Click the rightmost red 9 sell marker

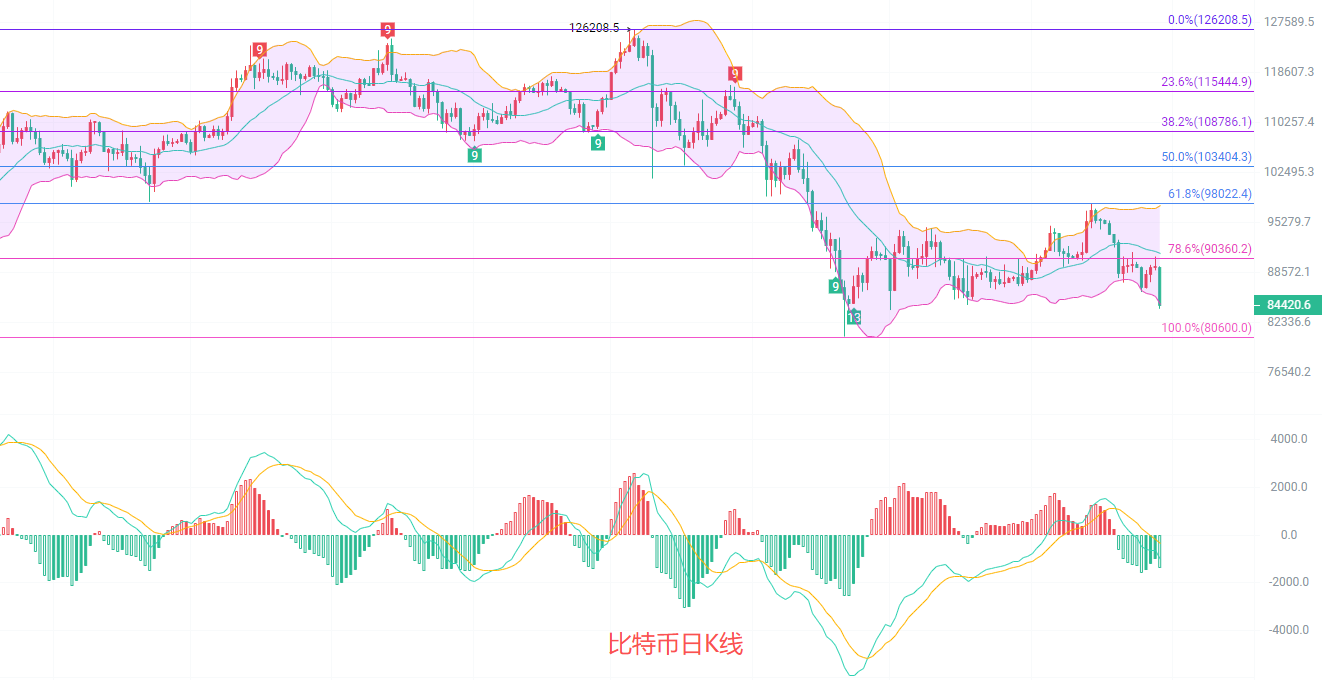point(735,73)
